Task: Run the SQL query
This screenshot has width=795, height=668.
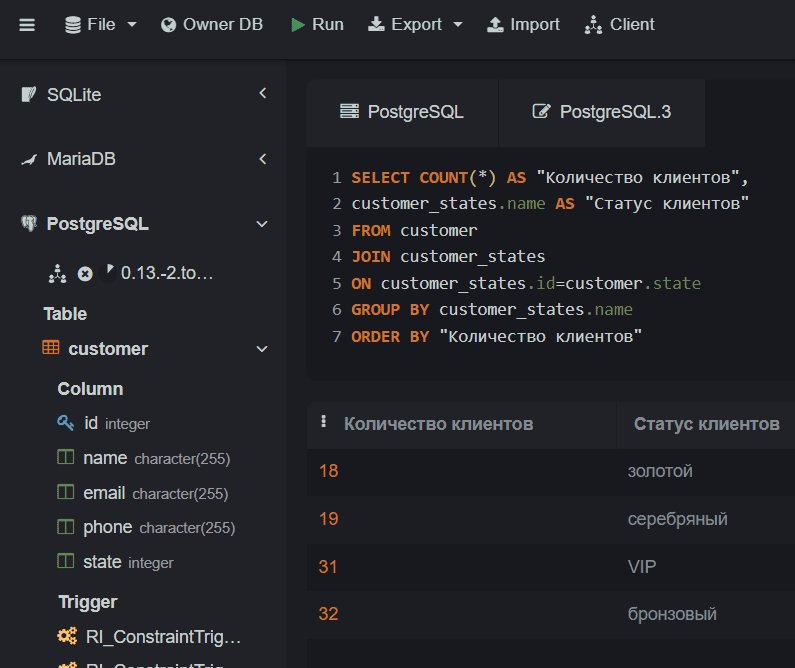Action: [317, 24]
